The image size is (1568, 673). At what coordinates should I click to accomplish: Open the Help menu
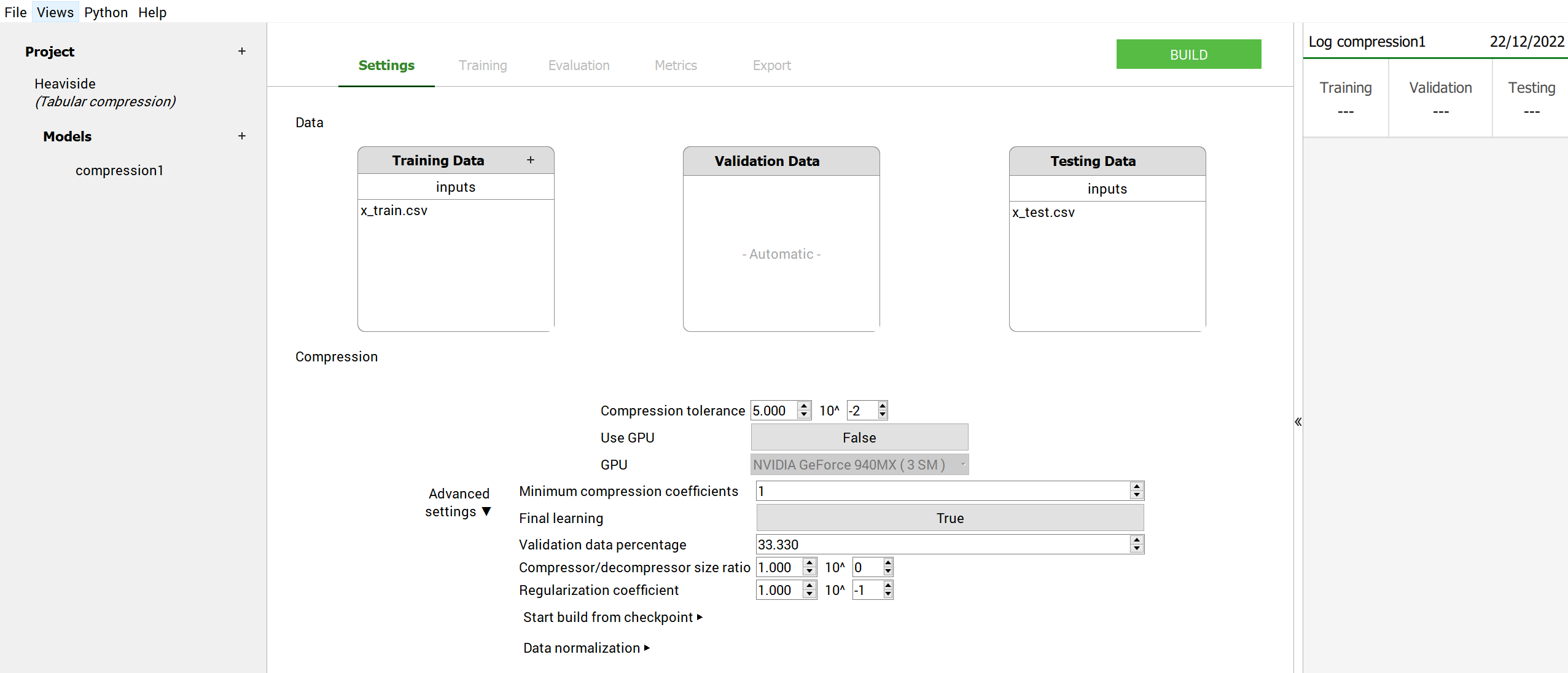click(152, 12)
